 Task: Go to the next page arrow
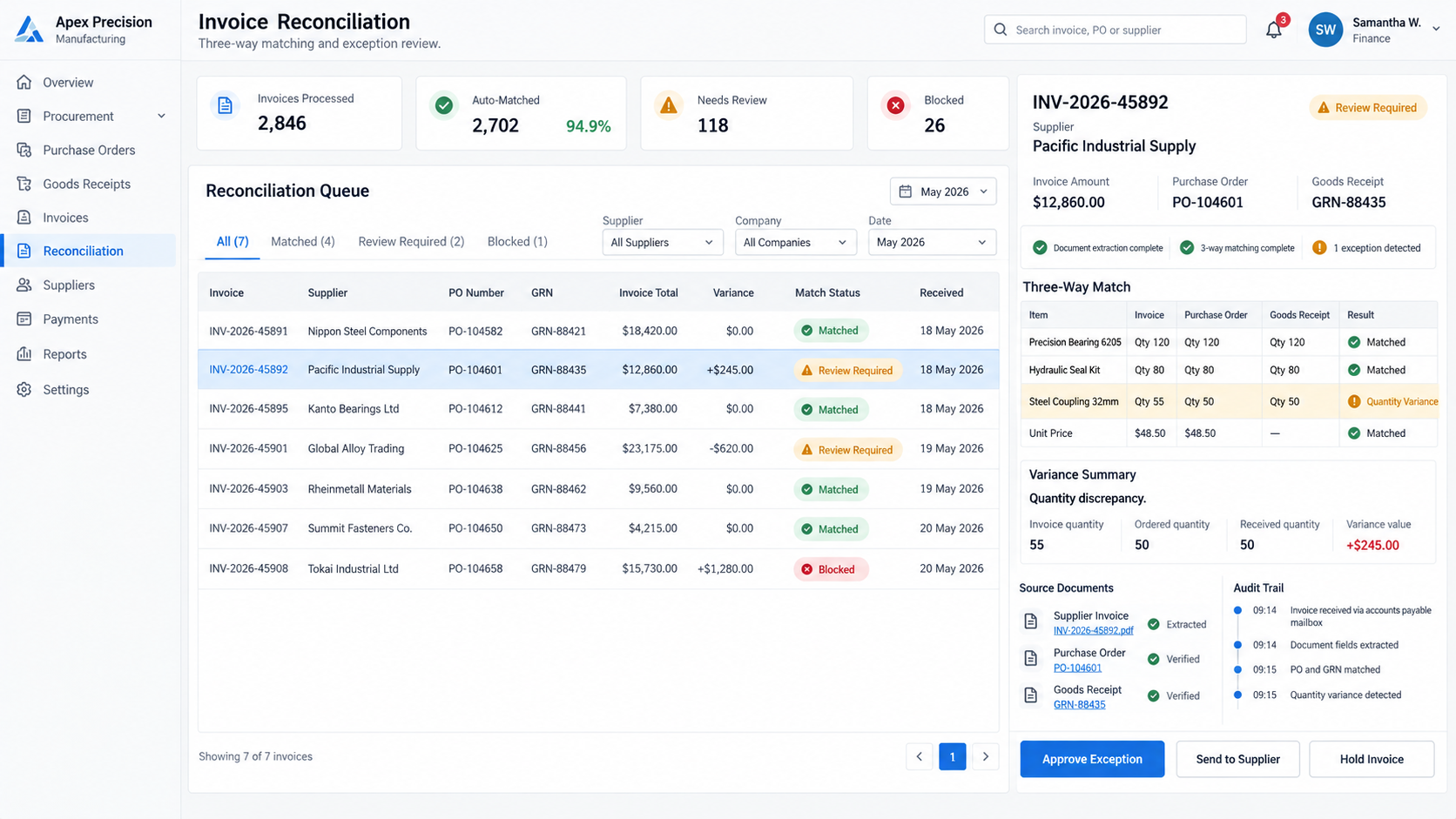point(985,756)
